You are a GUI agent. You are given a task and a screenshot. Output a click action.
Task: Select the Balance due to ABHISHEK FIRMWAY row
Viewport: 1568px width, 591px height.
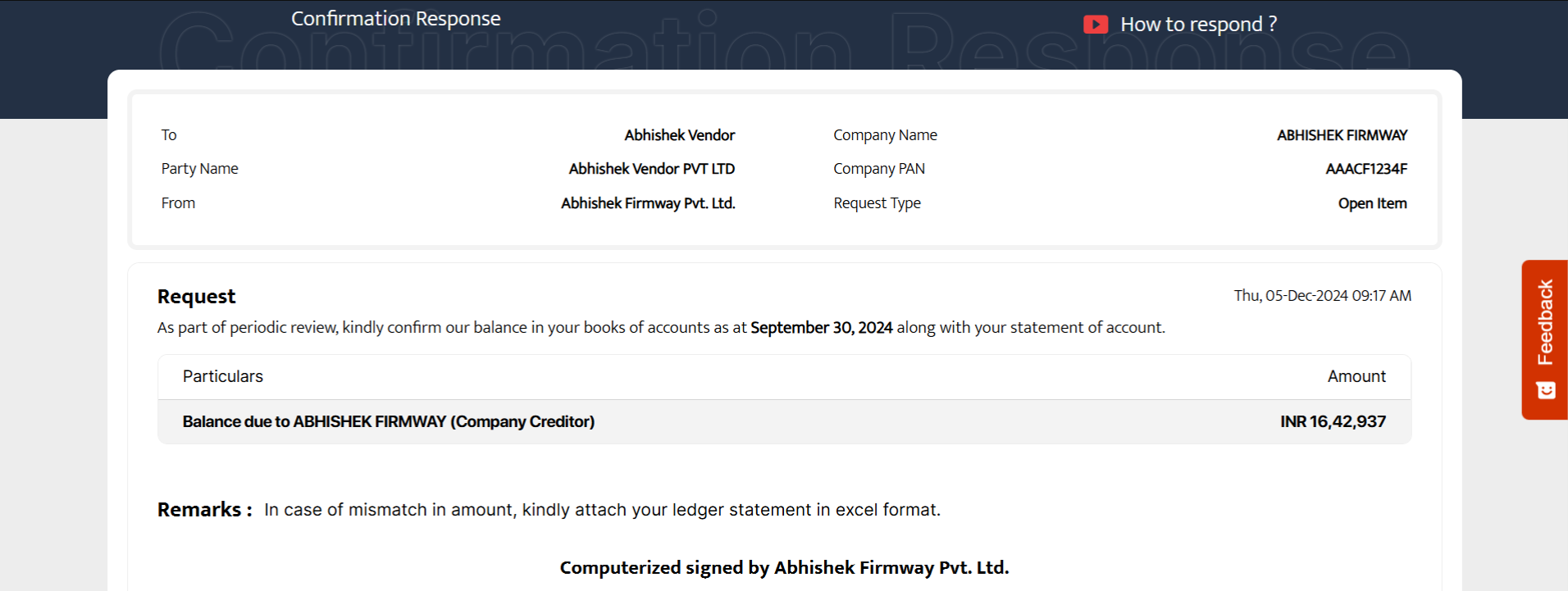[x=388, y=421]
